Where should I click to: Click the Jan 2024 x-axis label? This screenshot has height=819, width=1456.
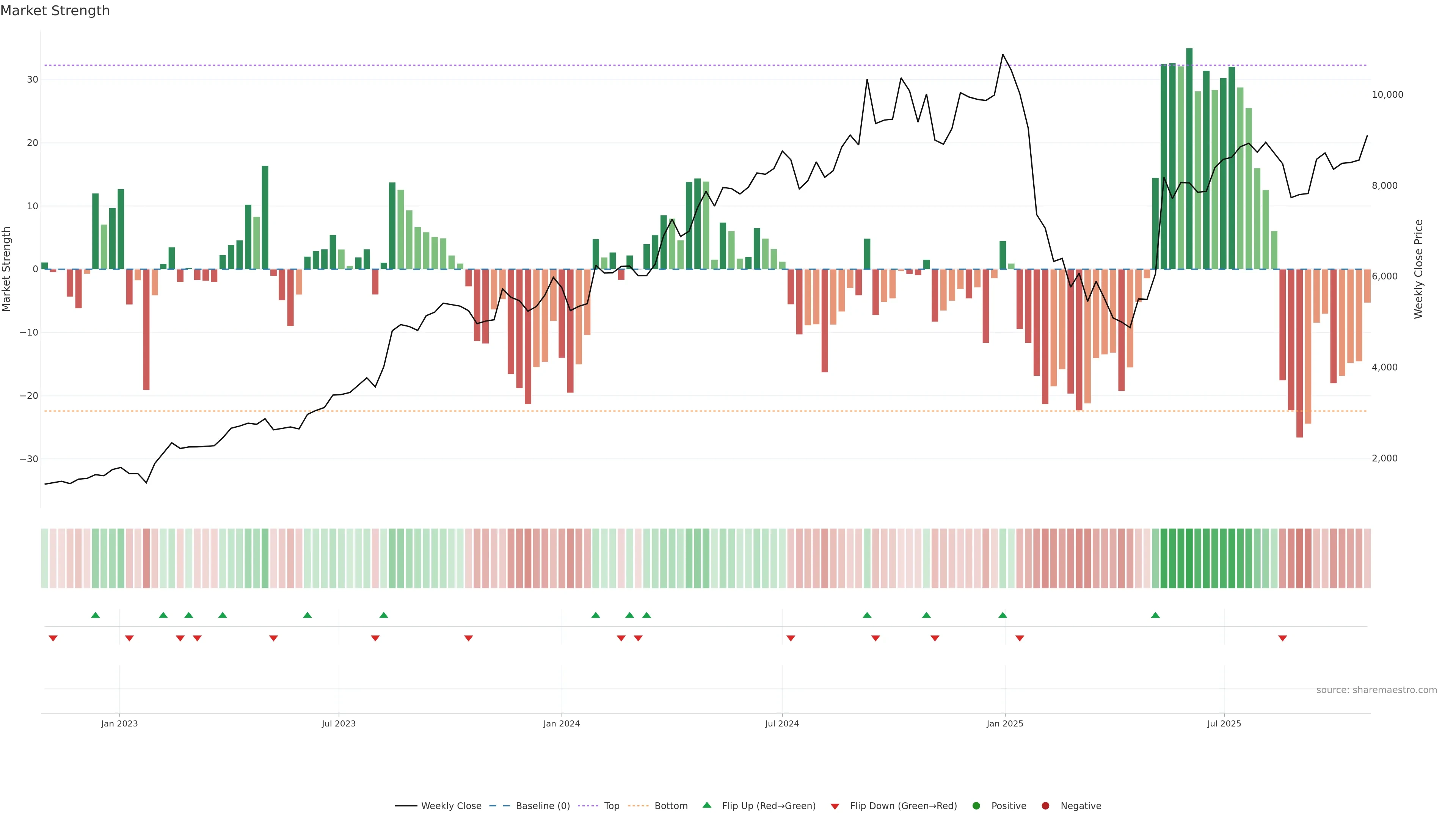[x=561, y=723]
